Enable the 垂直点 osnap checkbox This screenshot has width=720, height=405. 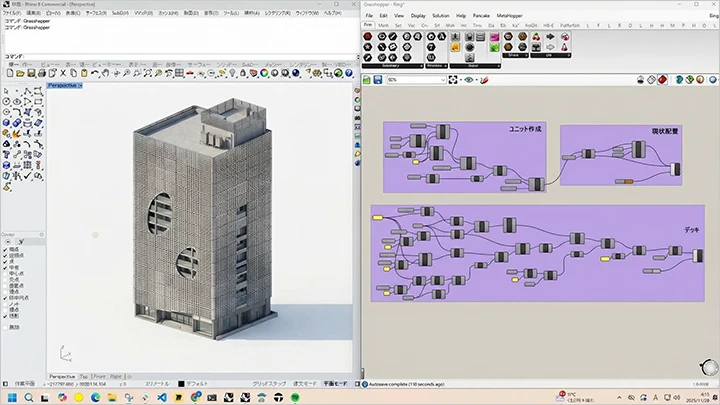coord(6,285)
